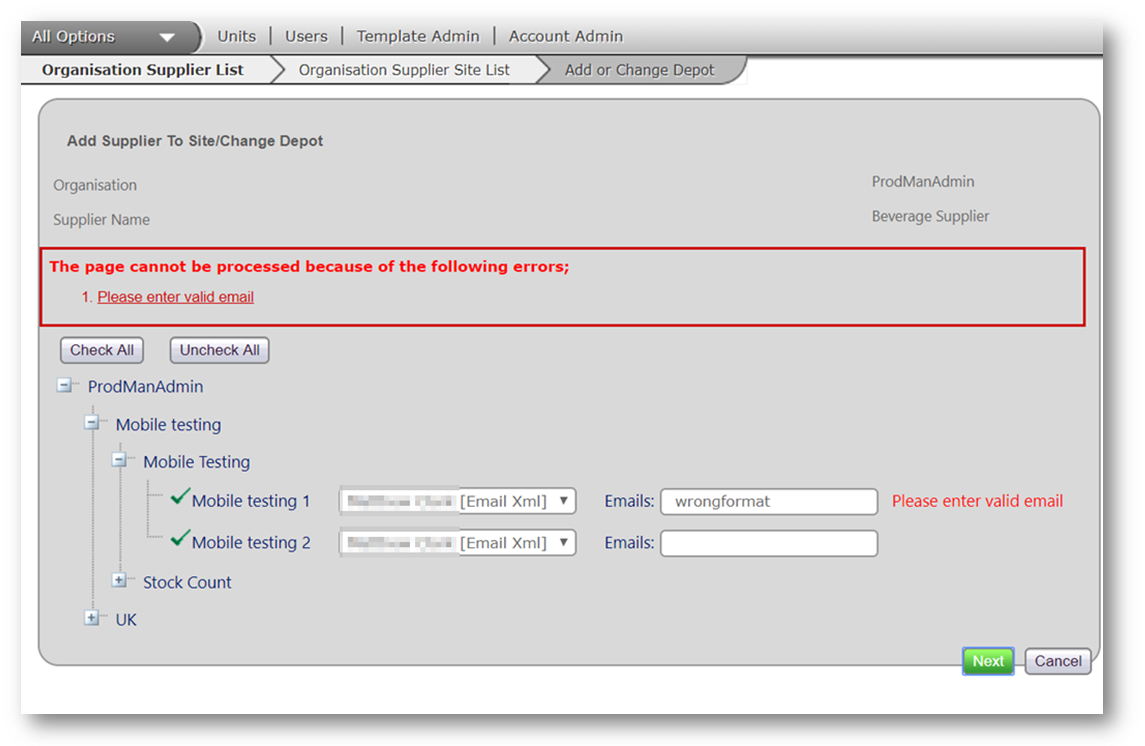Open the Units menu

(237, 36)
